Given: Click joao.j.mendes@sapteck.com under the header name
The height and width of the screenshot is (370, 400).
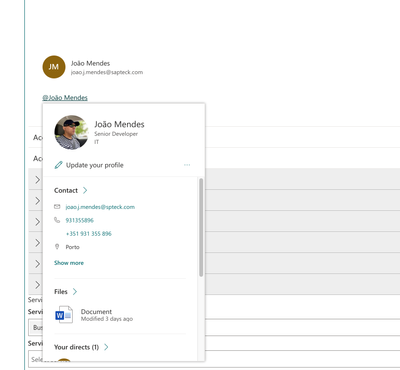Looking at the screenshot, I should [x=107, y=72].
